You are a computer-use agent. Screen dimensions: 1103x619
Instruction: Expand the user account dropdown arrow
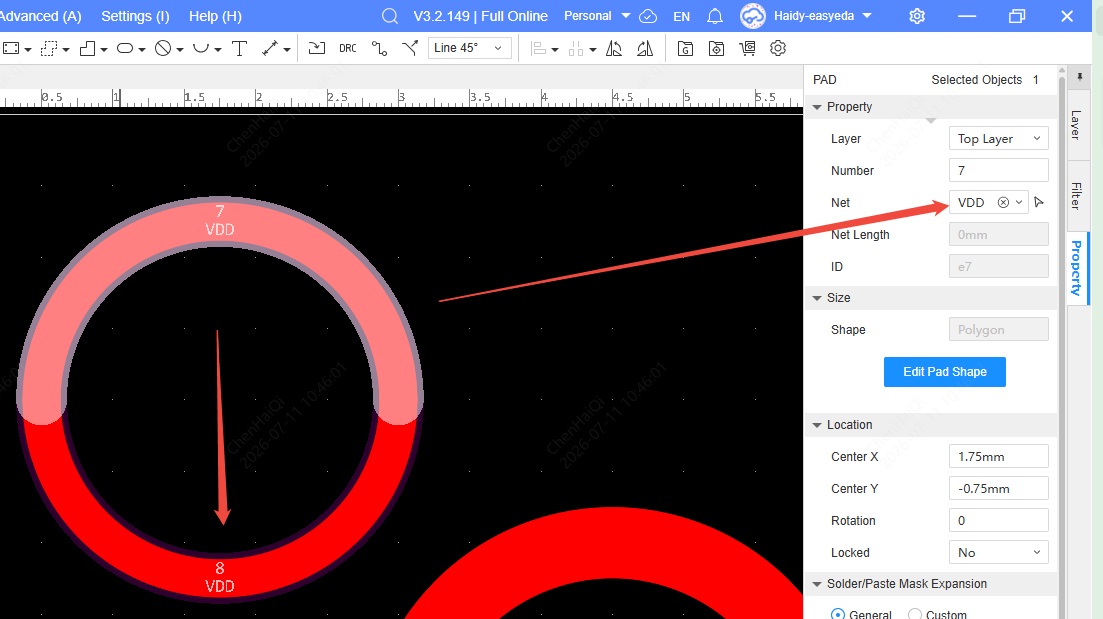[x=867, y=16]
